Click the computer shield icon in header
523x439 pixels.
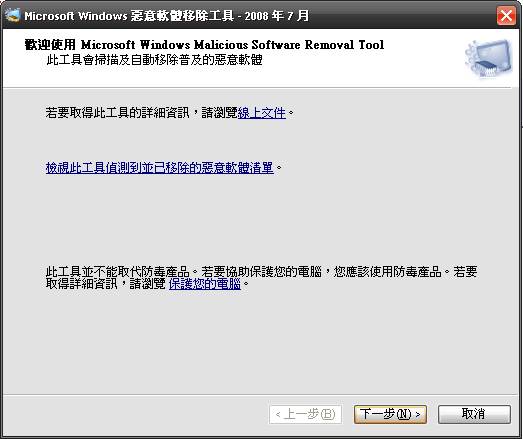(489, 59)
